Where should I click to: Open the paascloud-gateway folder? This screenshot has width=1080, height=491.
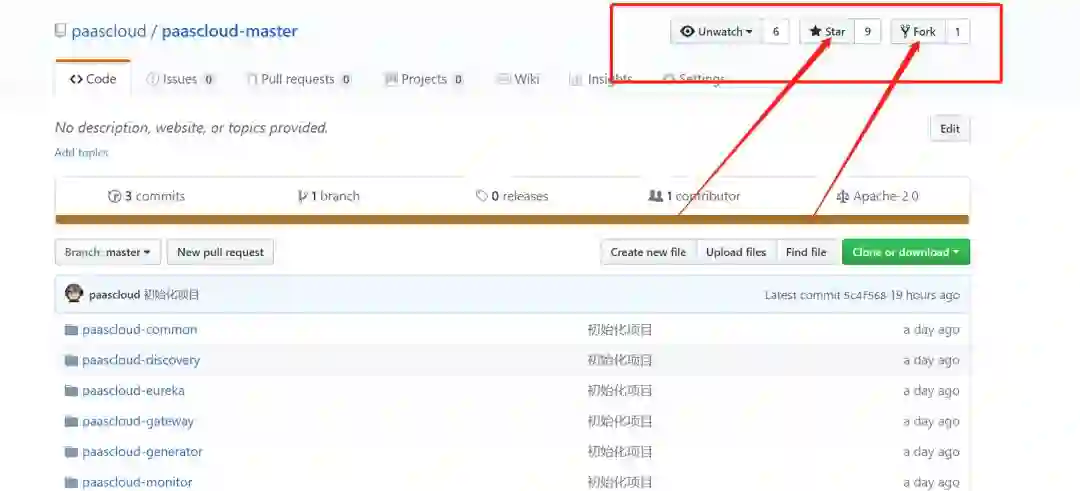pos(138,421)
